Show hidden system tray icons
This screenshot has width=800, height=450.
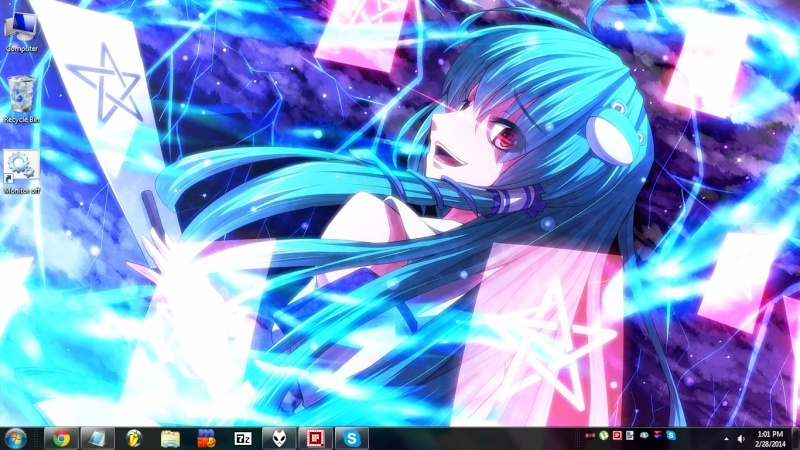(726, 439)
